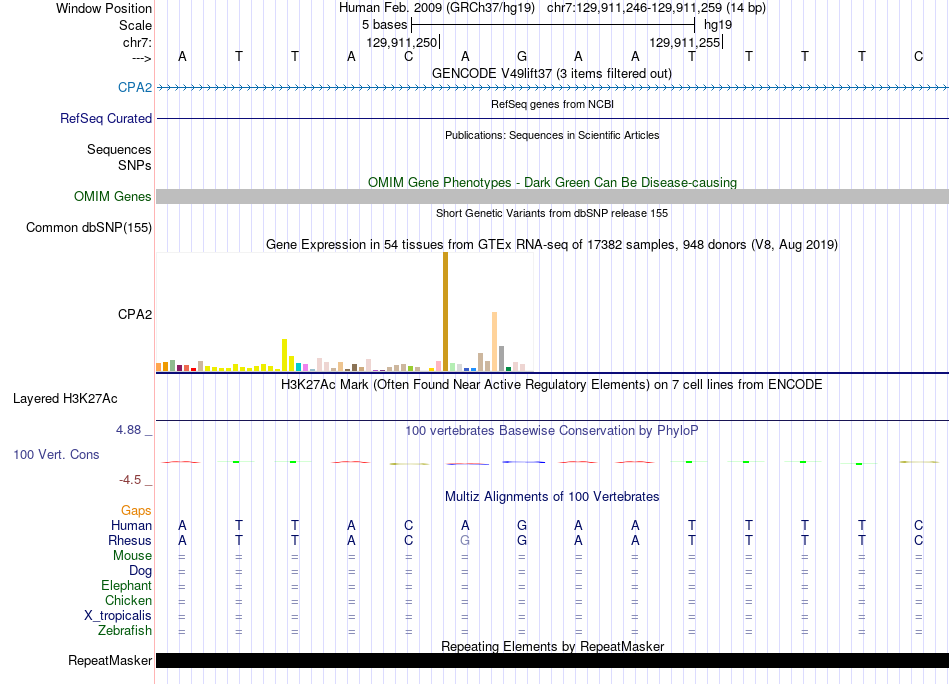Select the X_tropicalis alignment row label
This screenshot has width=950, height=684.
pyautogui.click(x=118, y=615)
